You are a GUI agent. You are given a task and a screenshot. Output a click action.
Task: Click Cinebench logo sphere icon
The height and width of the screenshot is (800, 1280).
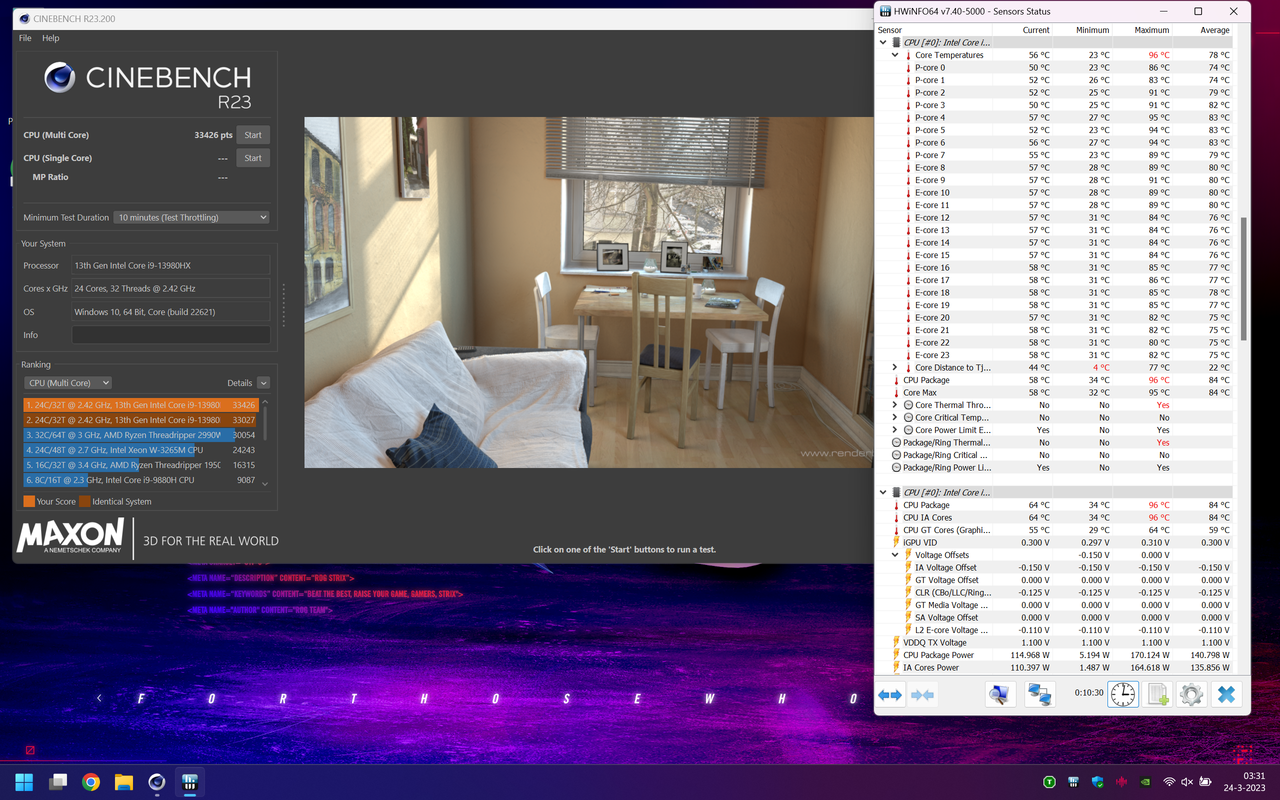pos(59,79)
